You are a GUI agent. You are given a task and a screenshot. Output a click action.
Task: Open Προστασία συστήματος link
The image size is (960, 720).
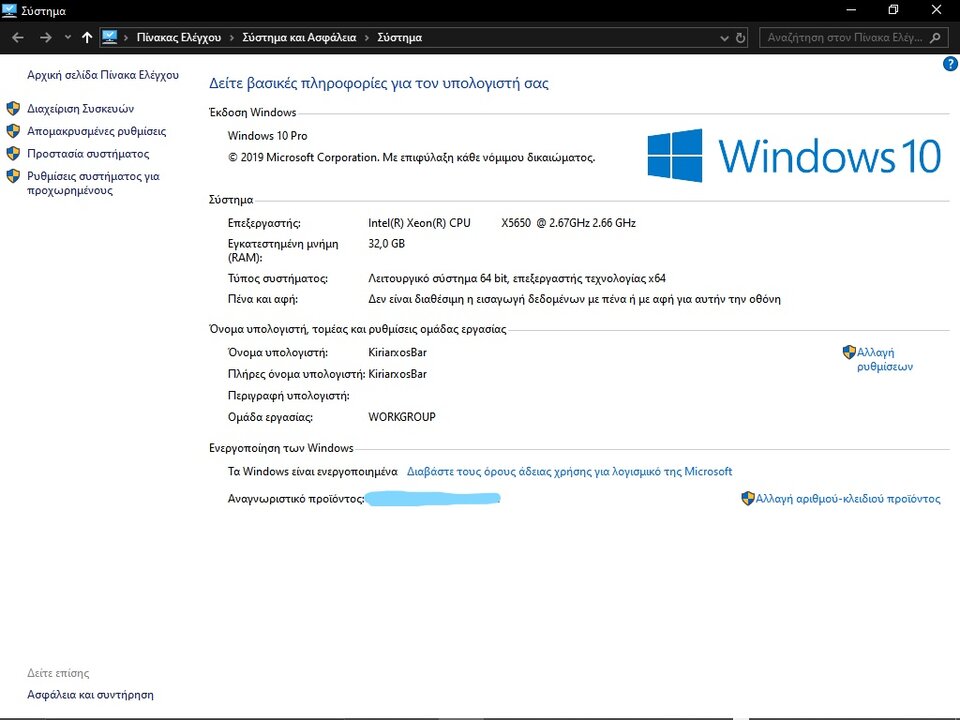pyautogui.click(x=88, y=154)
